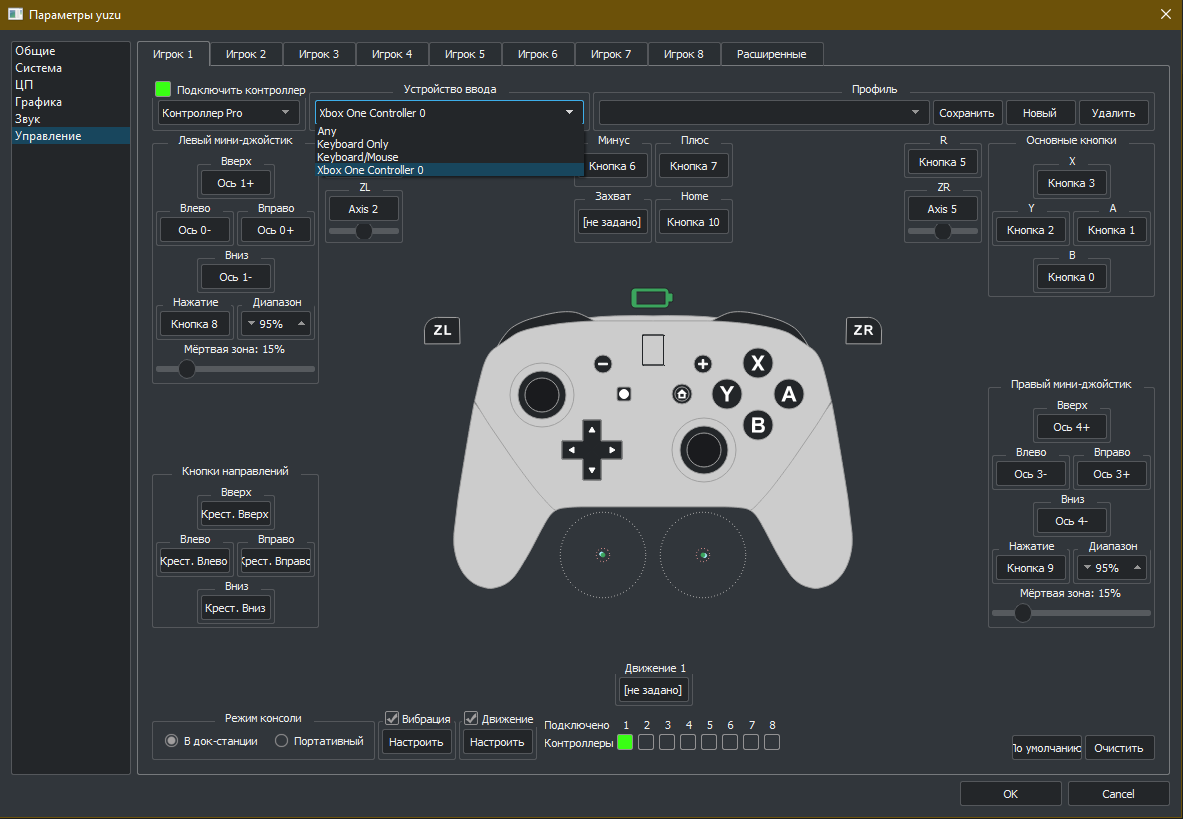
Task: Click the Сохранить profile button
Action: pyautogui.click(x=966, y=112)
